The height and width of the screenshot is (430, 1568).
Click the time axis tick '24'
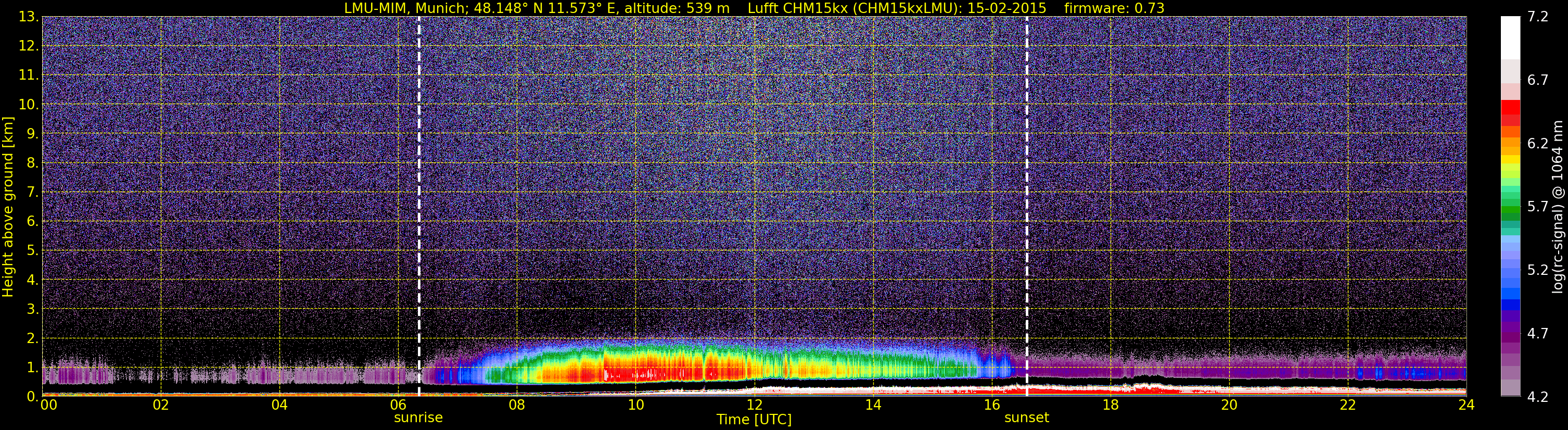coord(1467,405)
